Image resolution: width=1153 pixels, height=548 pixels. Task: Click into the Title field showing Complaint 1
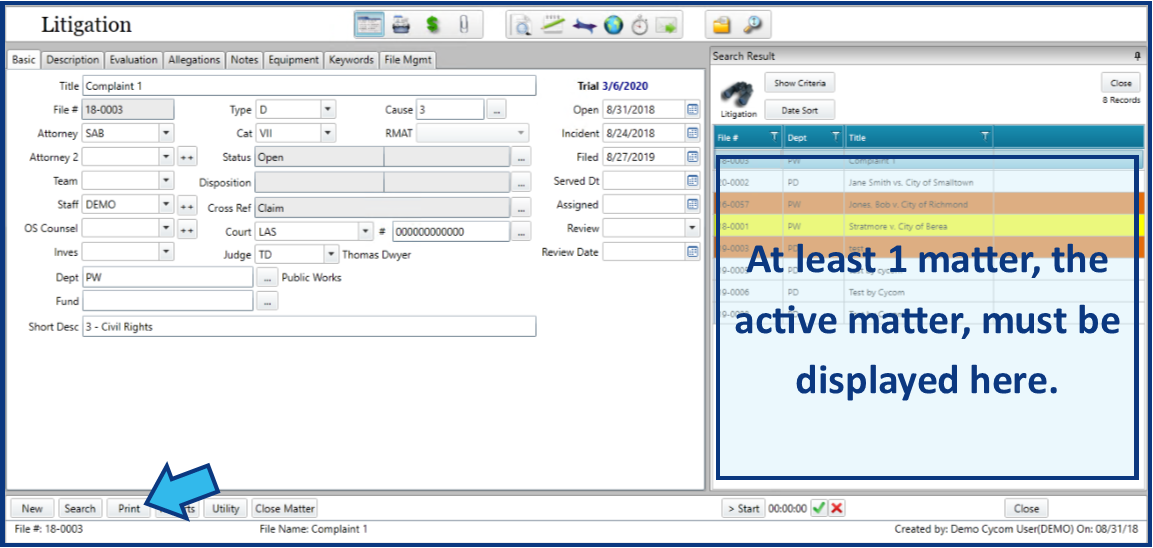309,86
